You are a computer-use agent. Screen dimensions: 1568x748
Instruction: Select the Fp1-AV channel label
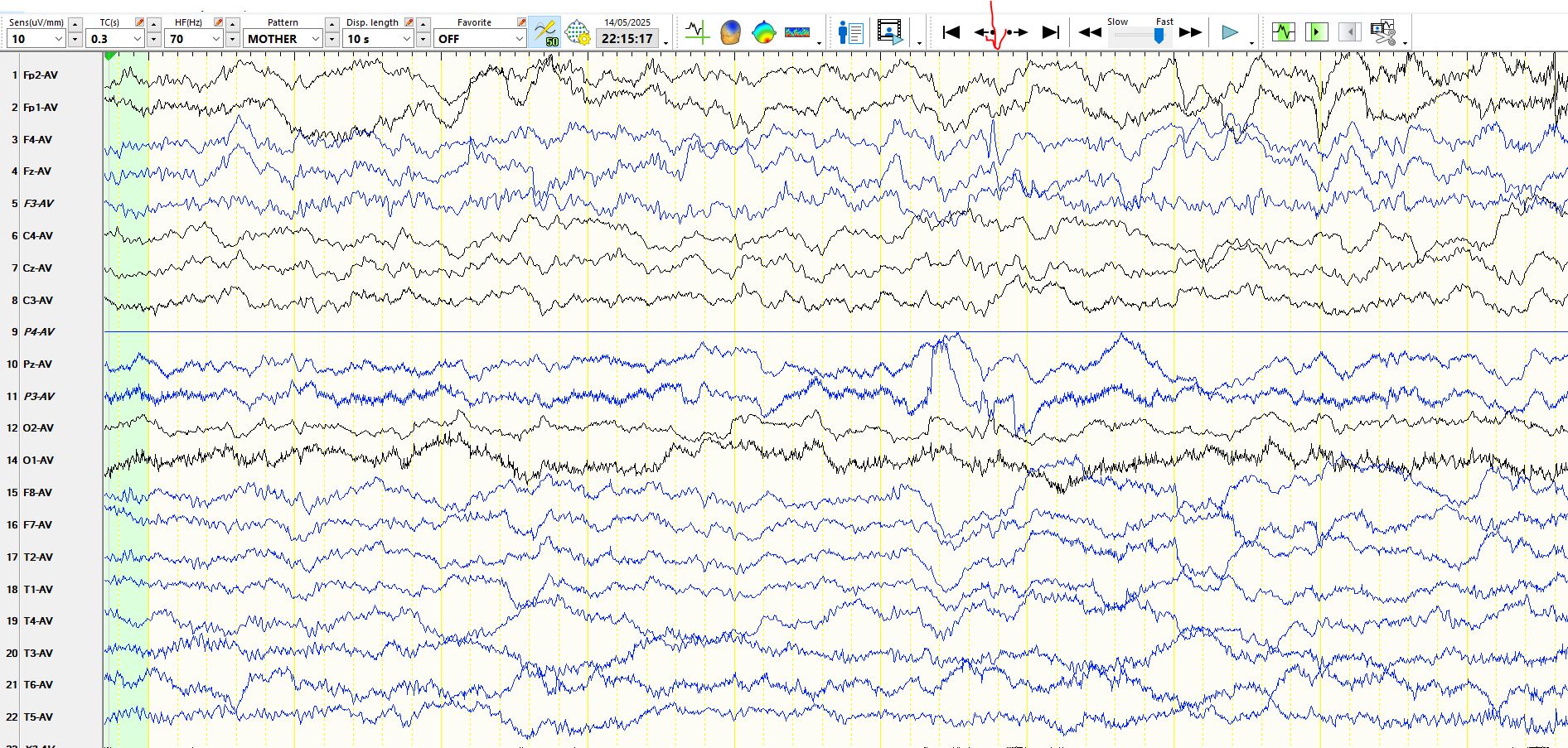click(41, 108)
